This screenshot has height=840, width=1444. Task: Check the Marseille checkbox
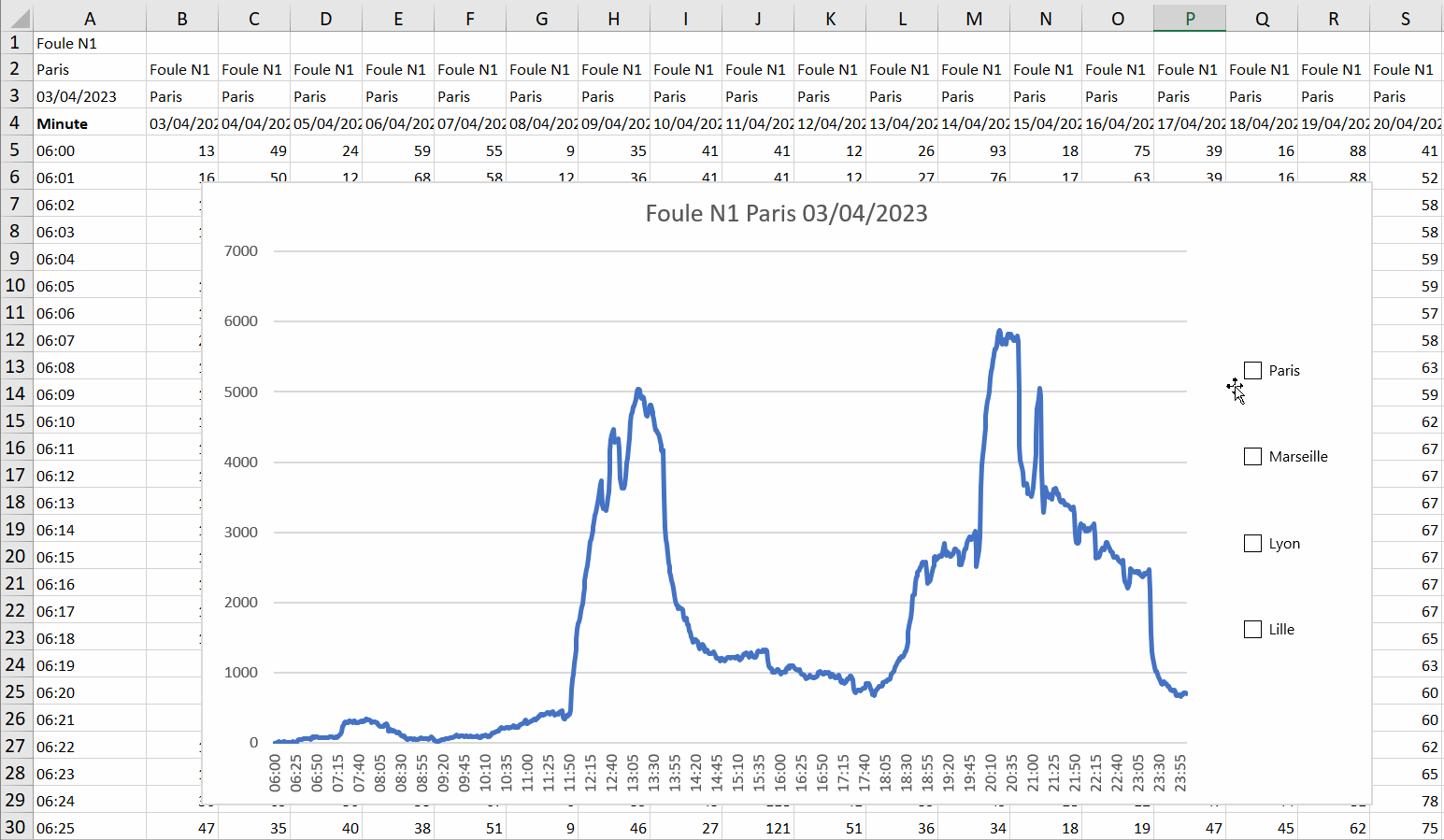(1252, 457)
